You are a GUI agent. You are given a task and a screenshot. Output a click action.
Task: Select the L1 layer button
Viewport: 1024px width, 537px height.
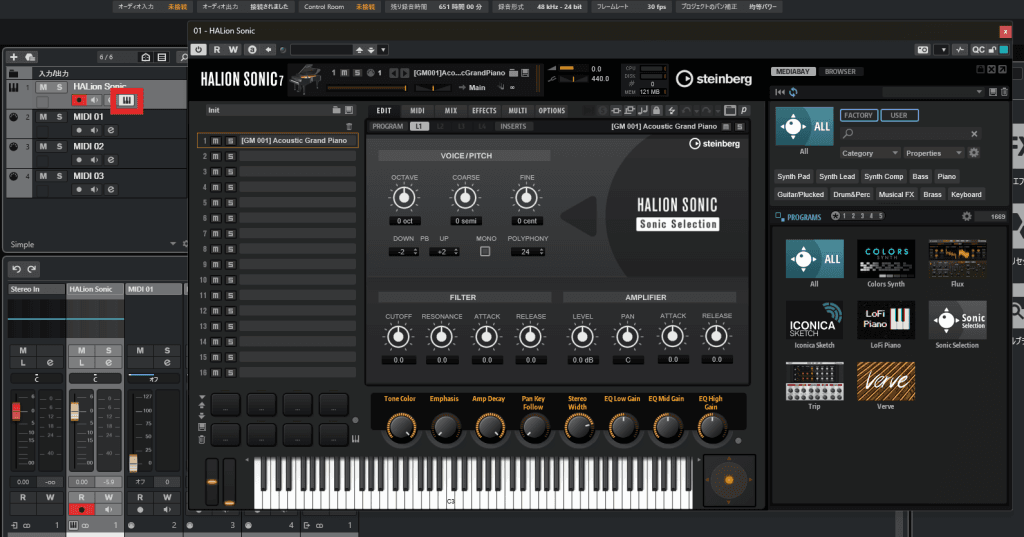click(419, 126)
